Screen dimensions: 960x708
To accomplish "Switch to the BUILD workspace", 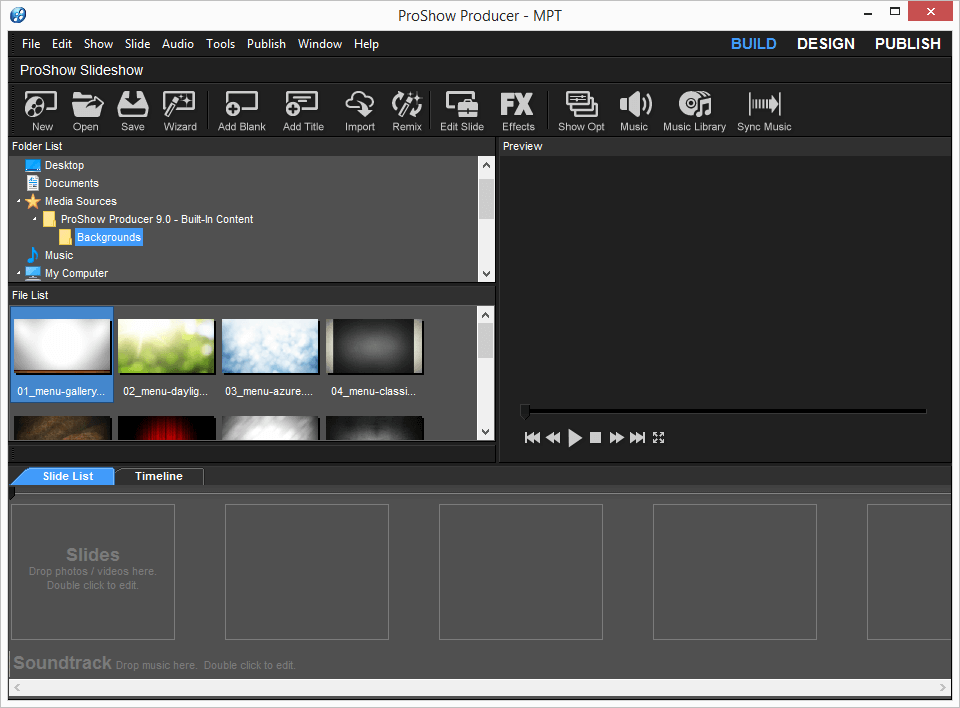I will pos(754,44).
